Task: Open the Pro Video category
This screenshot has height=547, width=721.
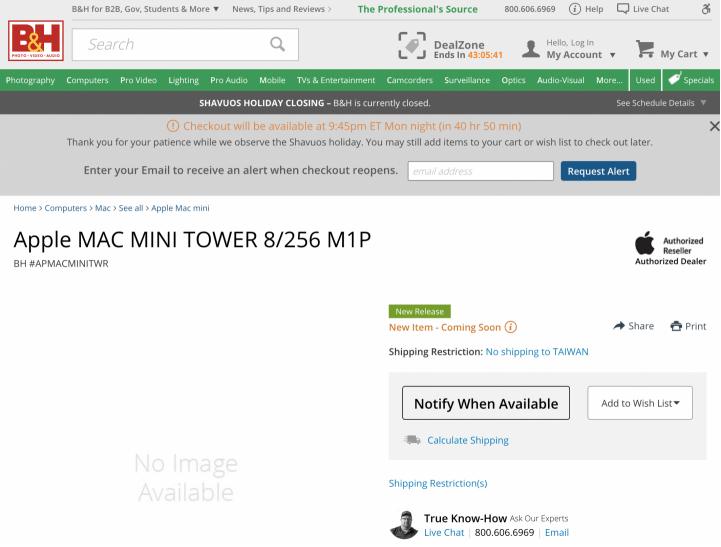Action: click(x=138, y=80)
